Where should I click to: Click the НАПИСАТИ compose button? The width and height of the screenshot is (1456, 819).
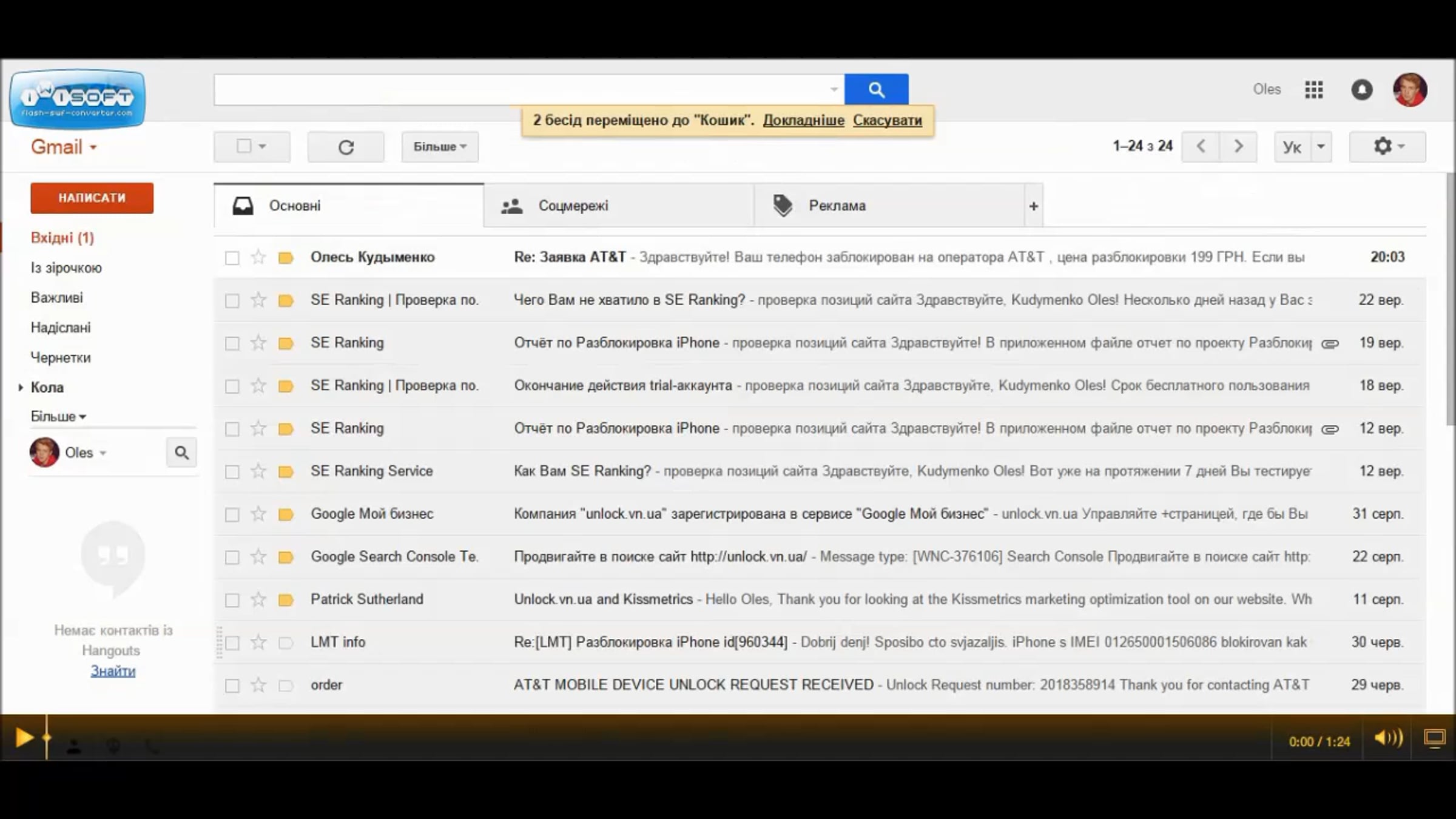coord(92,198)
